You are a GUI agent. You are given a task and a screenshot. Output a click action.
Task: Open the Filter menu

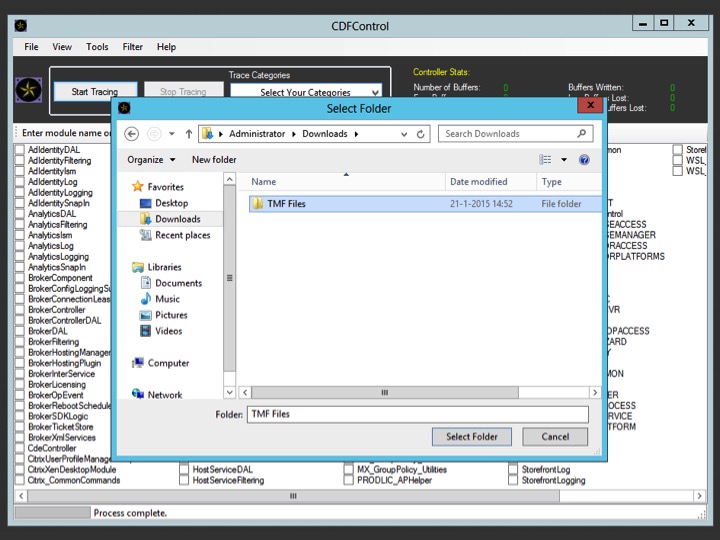133,47
